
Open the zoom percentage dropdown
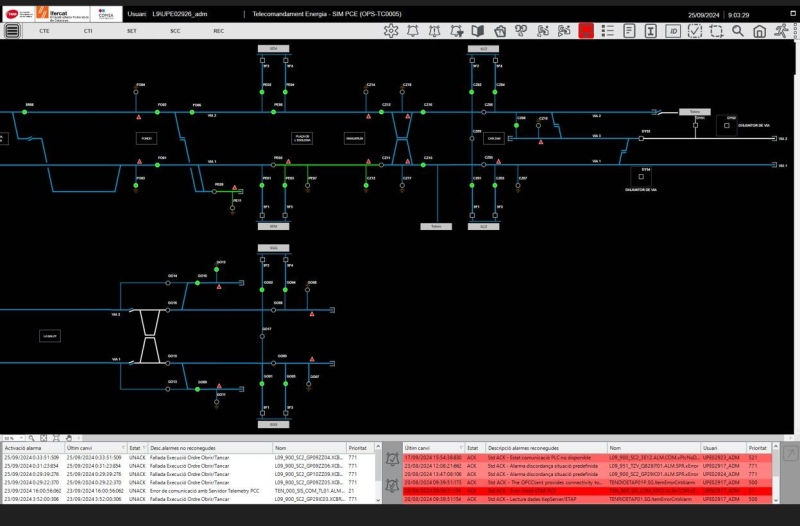pos(23,438)
